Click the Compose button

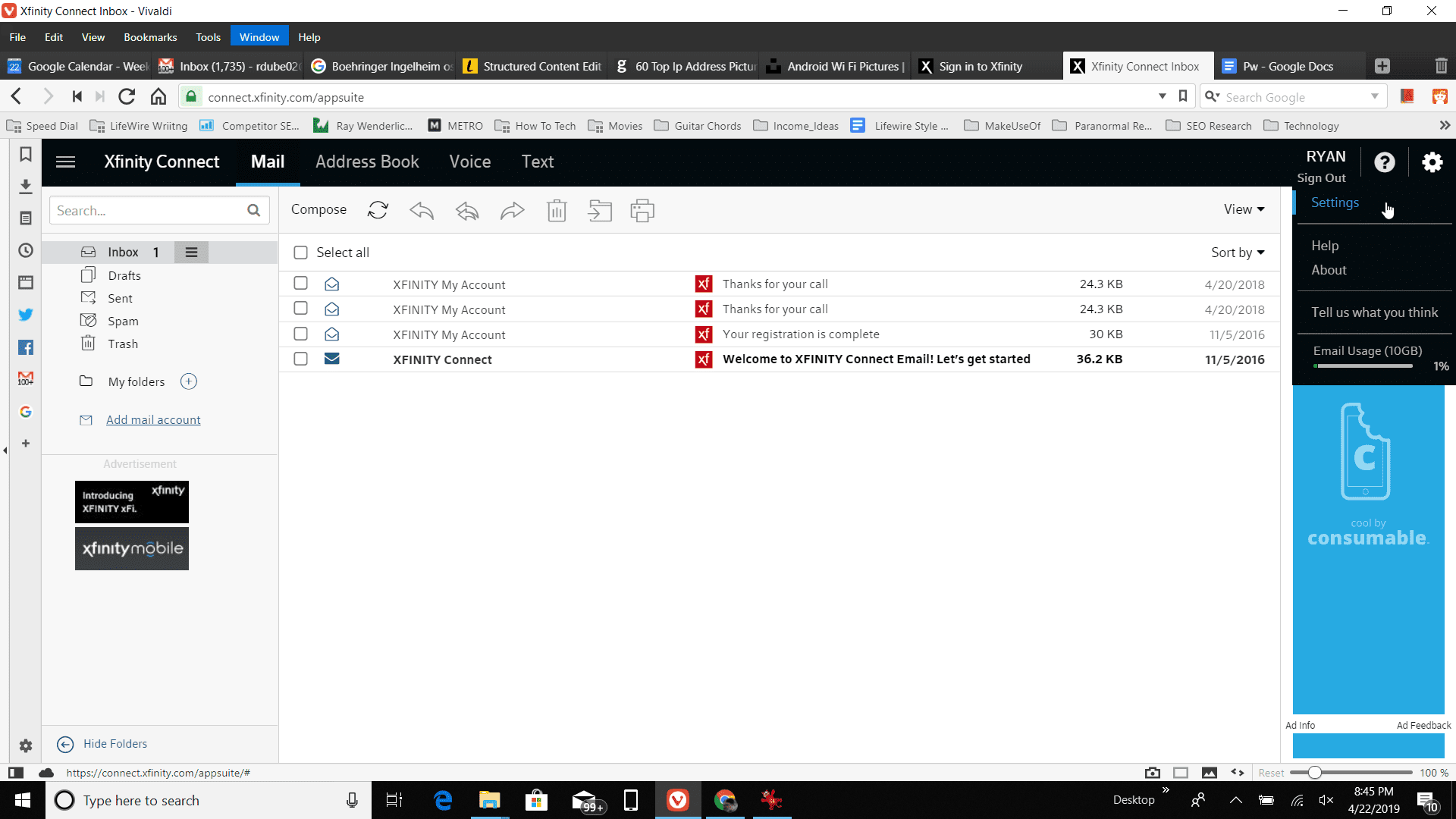coord(318,209)
